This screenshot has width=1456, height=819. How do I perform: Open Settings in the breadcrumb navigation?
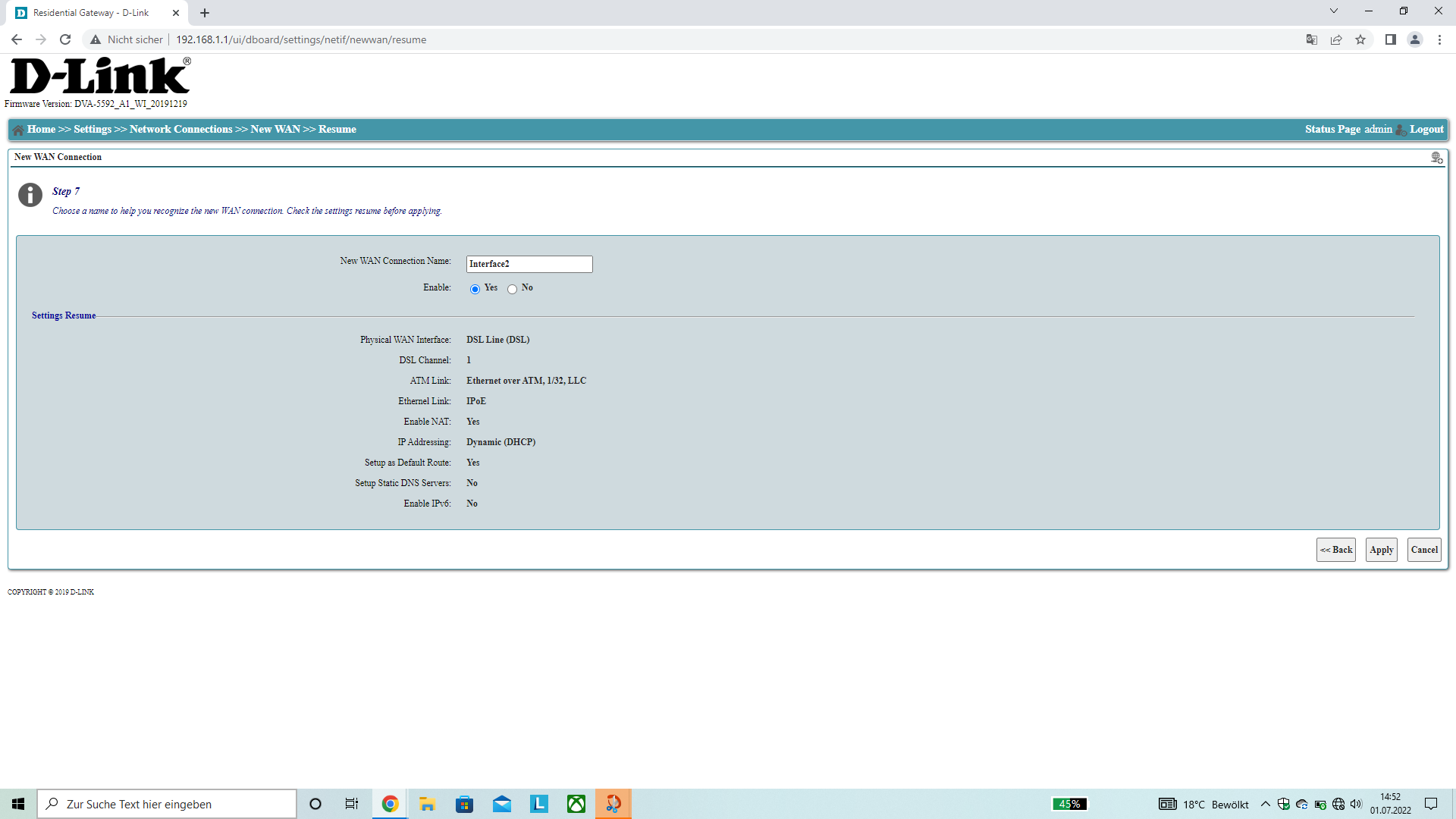click(x=93, y=129)
